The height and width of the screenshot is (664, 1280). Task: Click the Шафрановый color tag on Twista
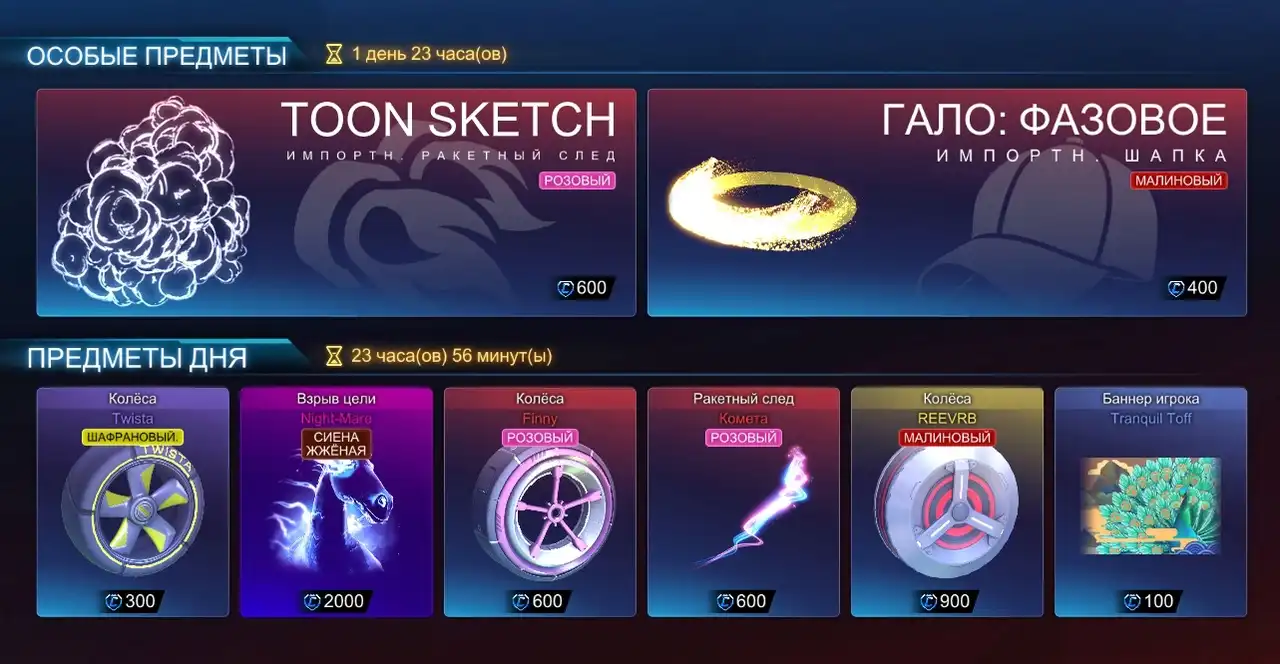(132, 438)
